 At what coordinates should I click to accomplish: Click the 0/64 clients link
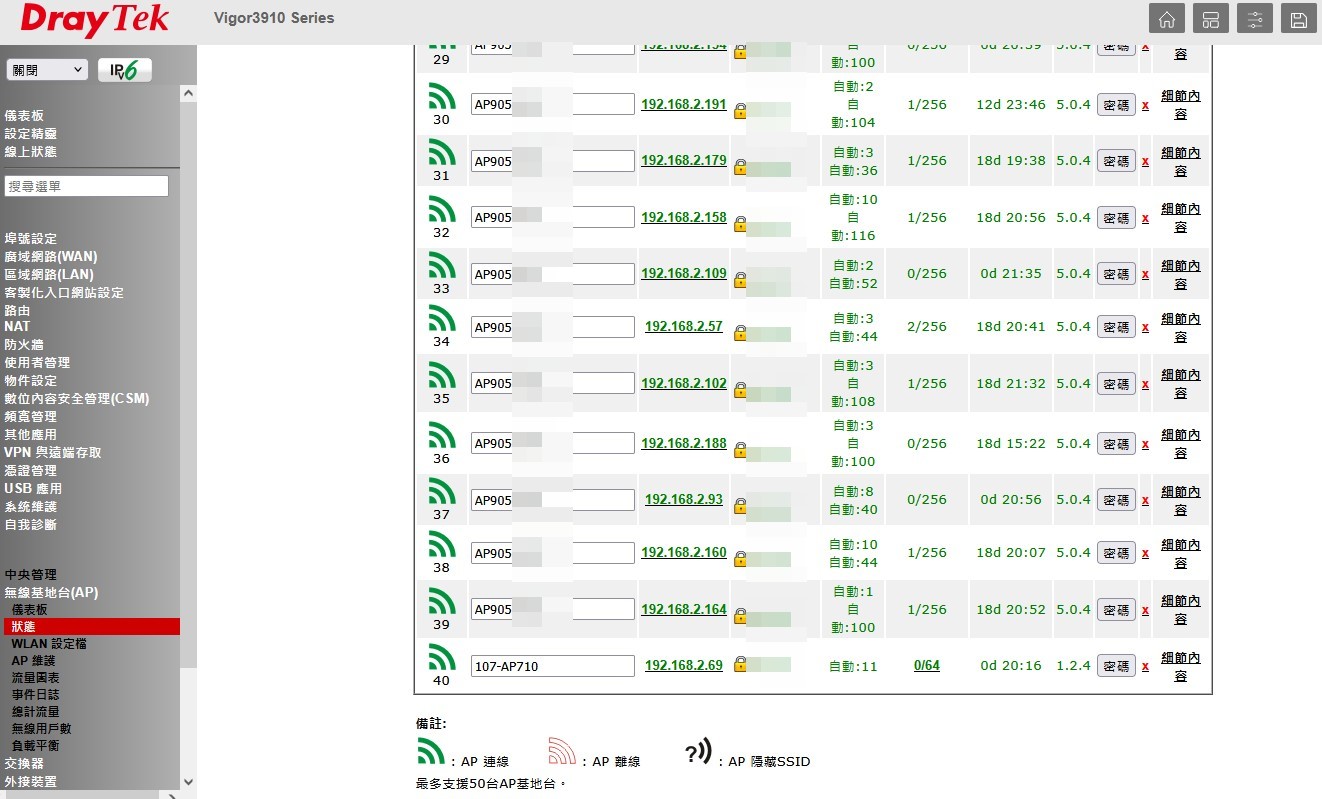click(926, 666)
